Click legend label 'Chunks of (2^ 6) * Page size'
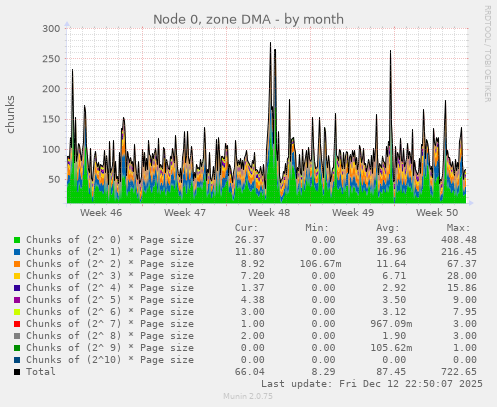Screen dimensions: 497x407 110,312
